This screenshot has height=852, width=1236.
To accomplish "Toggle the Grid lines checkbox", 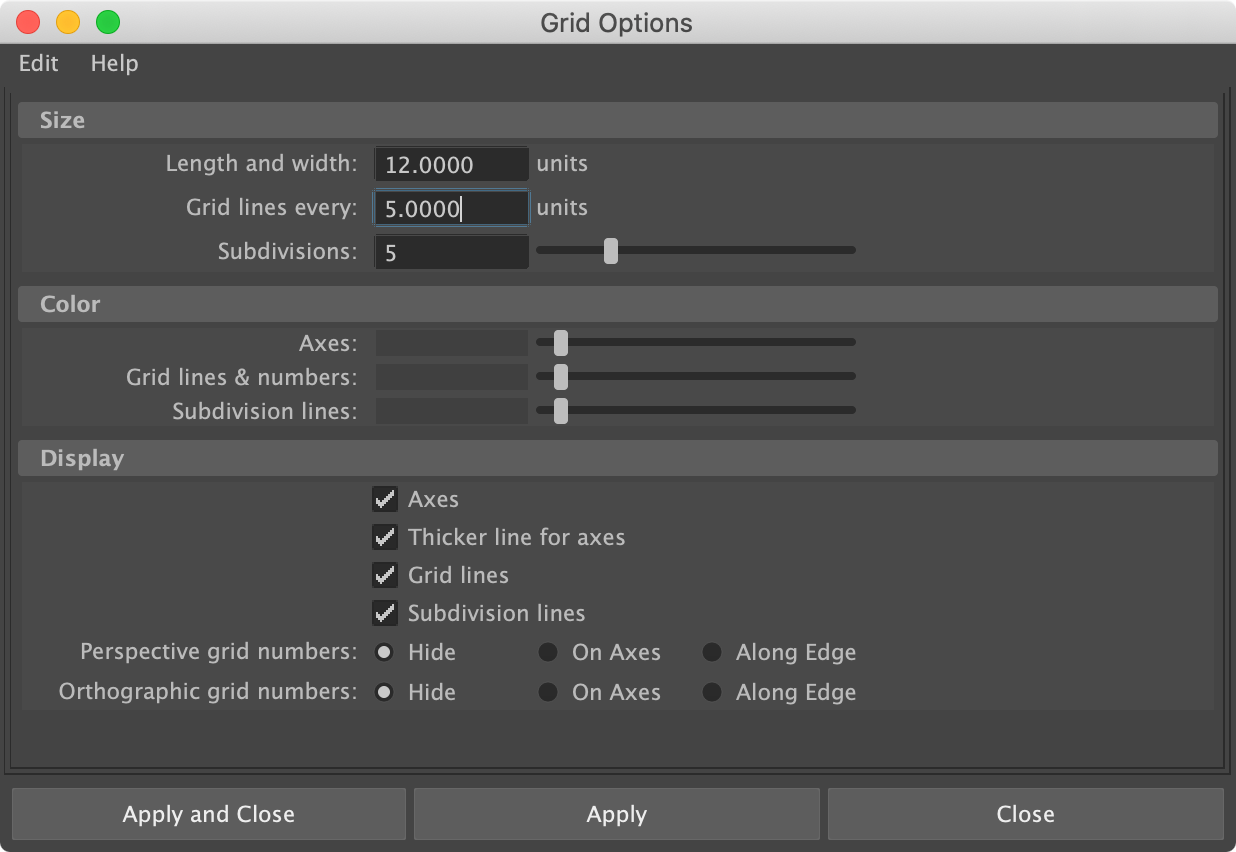I will pos(385,575).
